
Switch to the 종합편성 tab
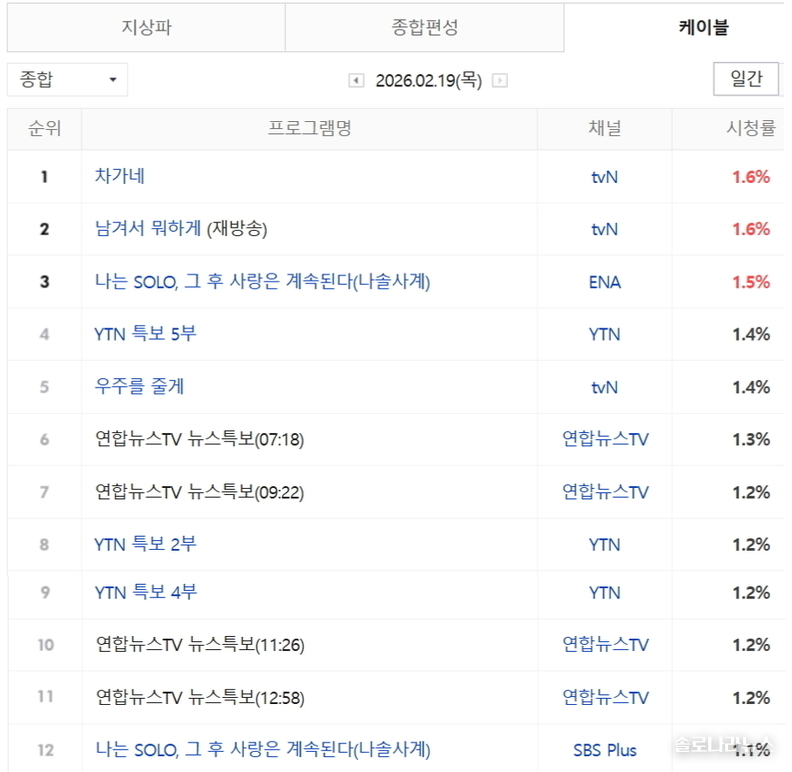[424, 28]
